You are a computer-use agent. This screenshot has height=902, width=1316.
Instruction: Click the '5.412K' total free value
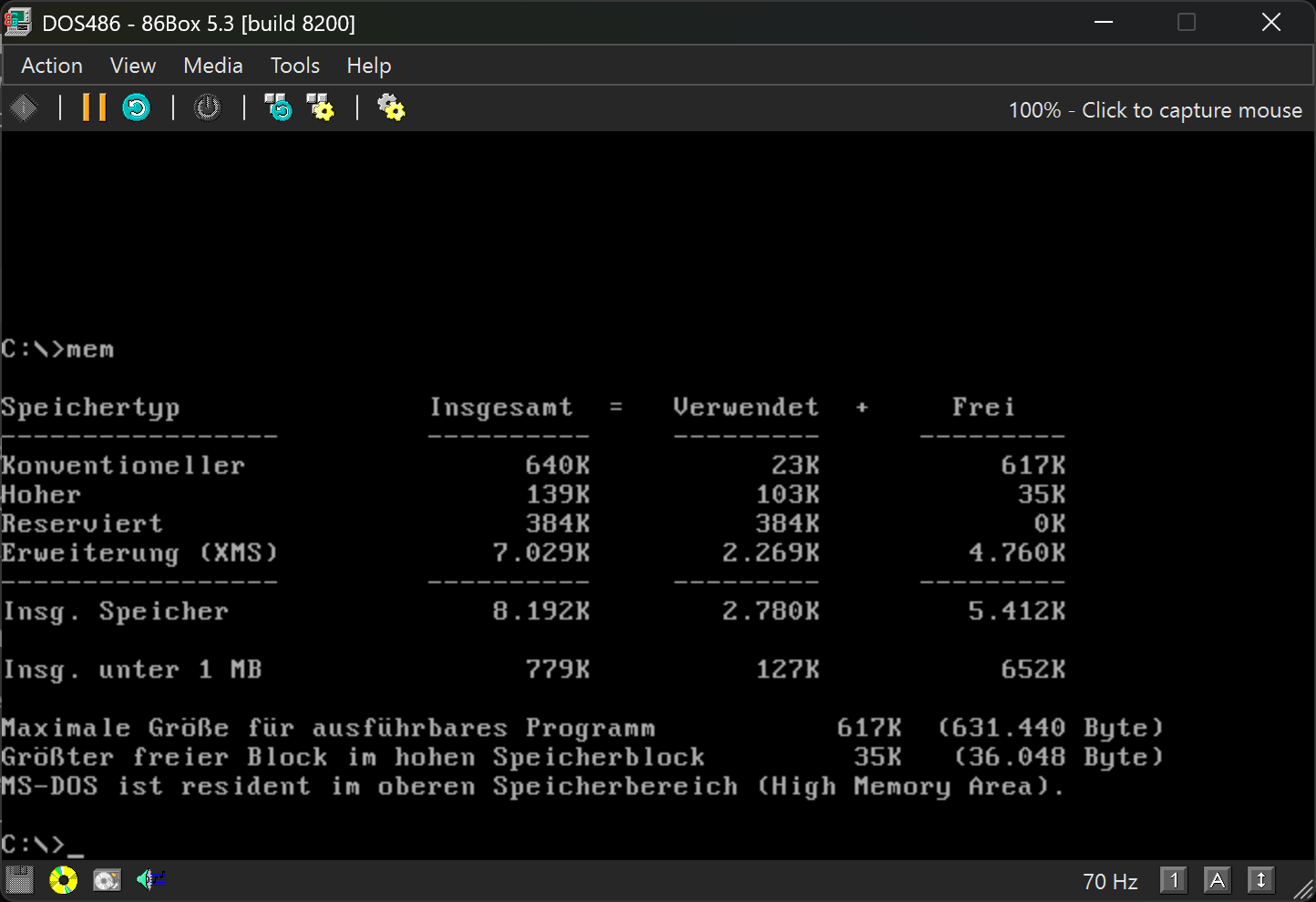pos(1017,611)
